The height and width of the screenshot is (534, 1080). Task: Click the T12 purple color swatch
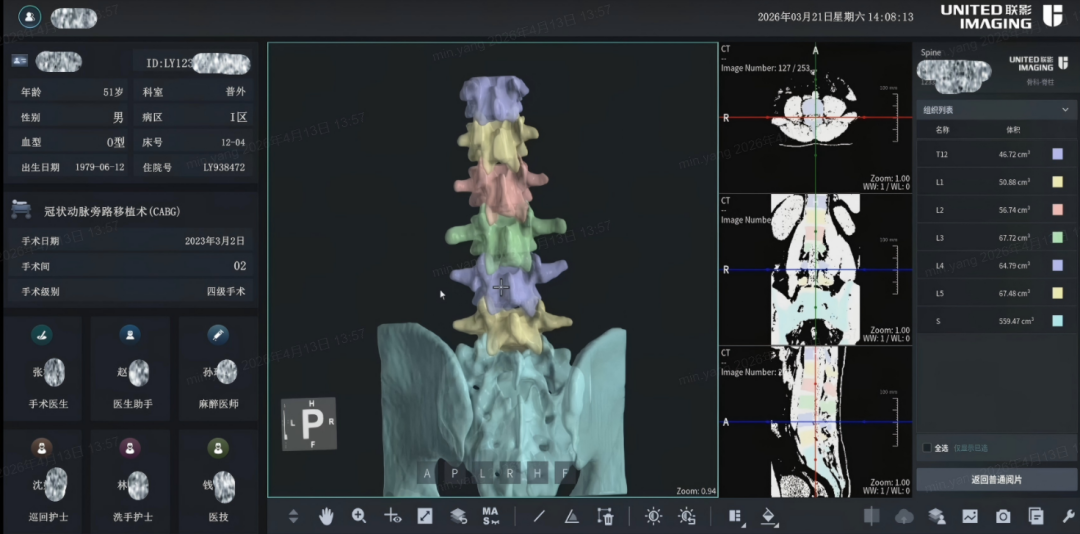(1057, 155)
